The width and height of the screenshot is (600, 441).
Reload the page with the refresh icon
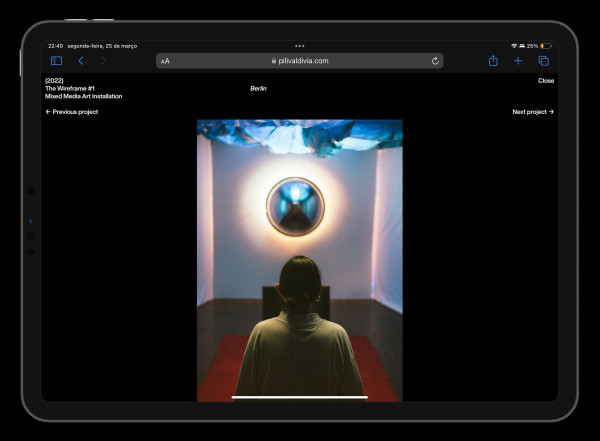coord(435,61)
